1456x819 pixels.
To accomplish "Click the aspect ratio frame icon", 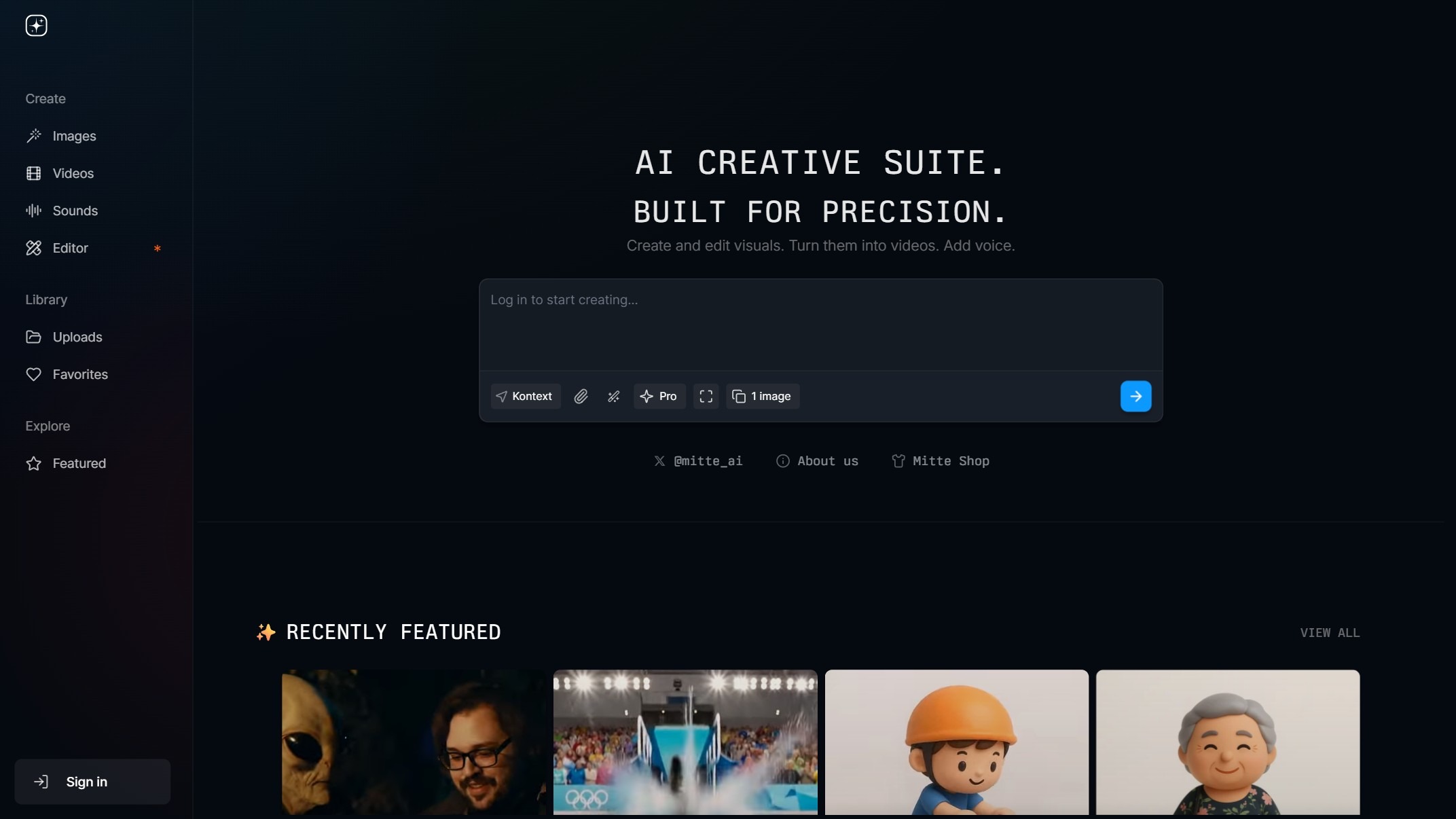I will tap(706, 397).
